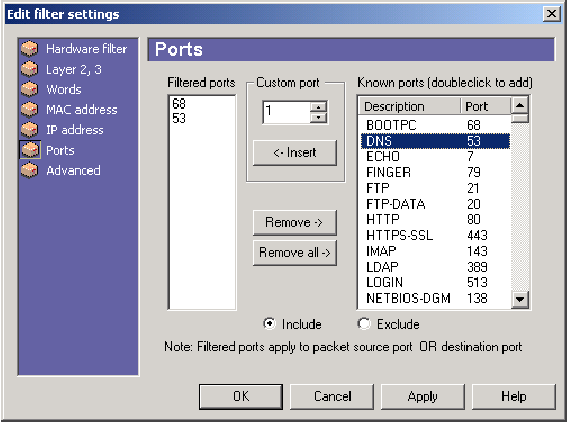Select the Ports label in the sidebar
This screenshot has height=423, width=567.
tap(60, 150)
